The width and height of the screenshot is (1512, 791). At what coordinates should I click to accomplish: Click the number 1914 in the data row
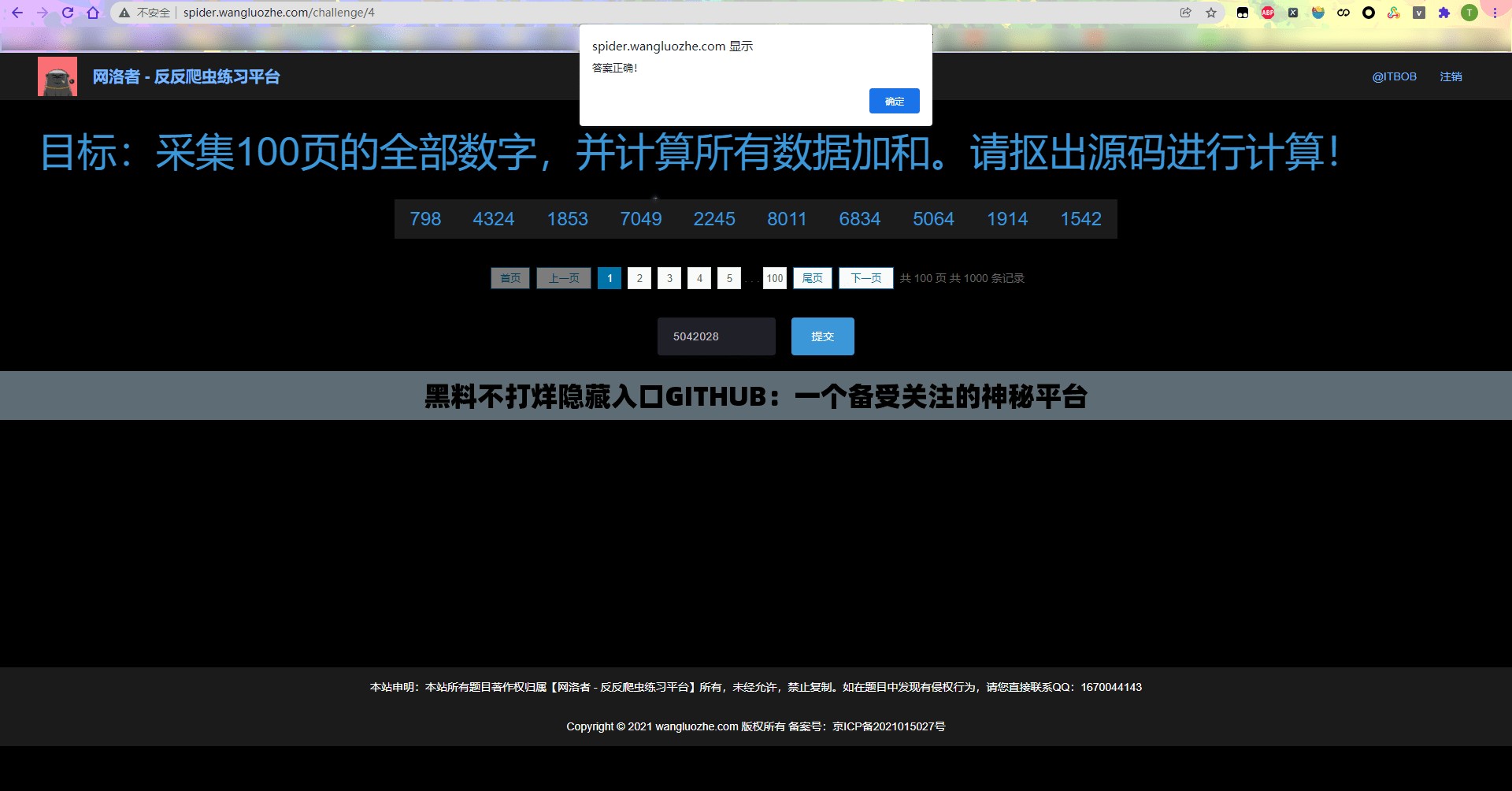pos(1007,219)
